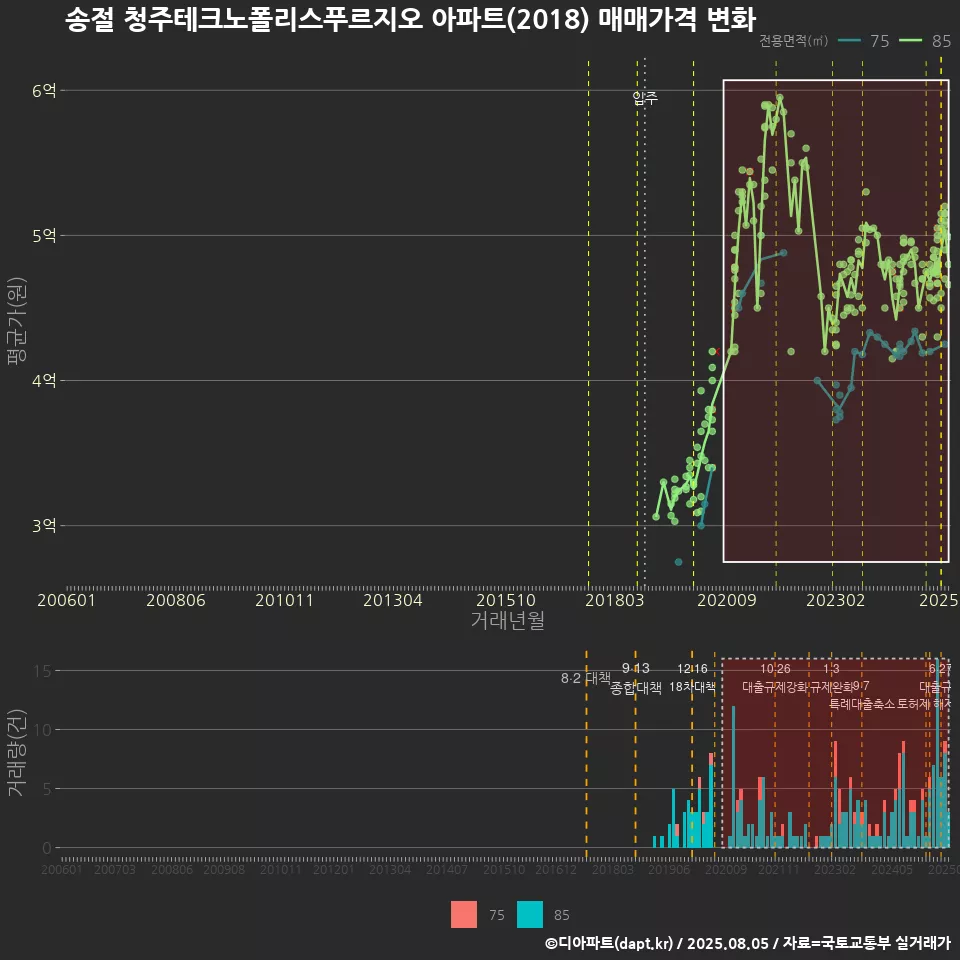960x960 pixels.
Task: Click the '평균가(원)' y-axis title
Action: (17, 321)
